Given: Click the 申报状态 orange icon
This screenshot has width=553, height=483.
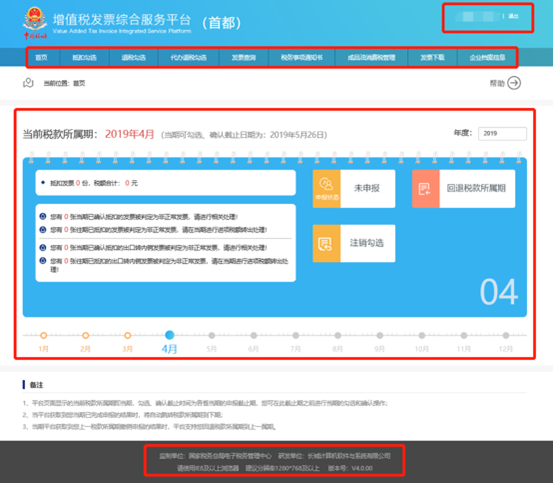Looking at the screenshot, I should pyautogui.click(x=326, y=189).
